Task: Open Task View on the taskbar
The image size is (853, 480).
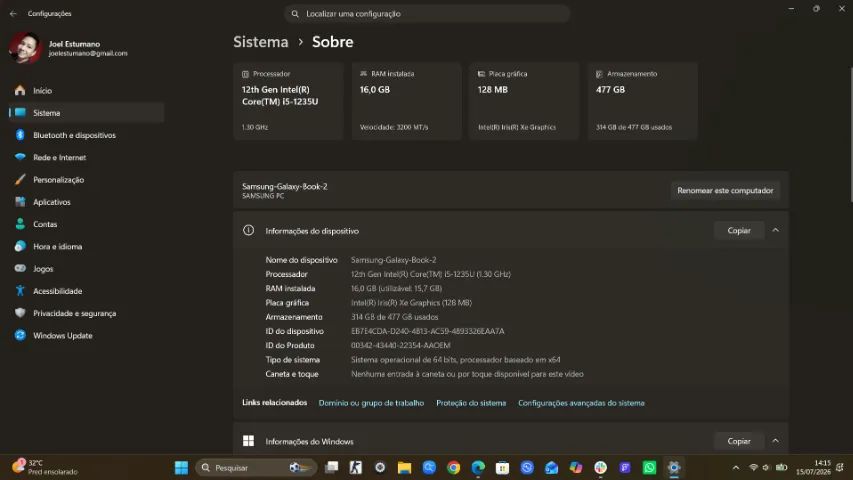Action: coord(331,467)
